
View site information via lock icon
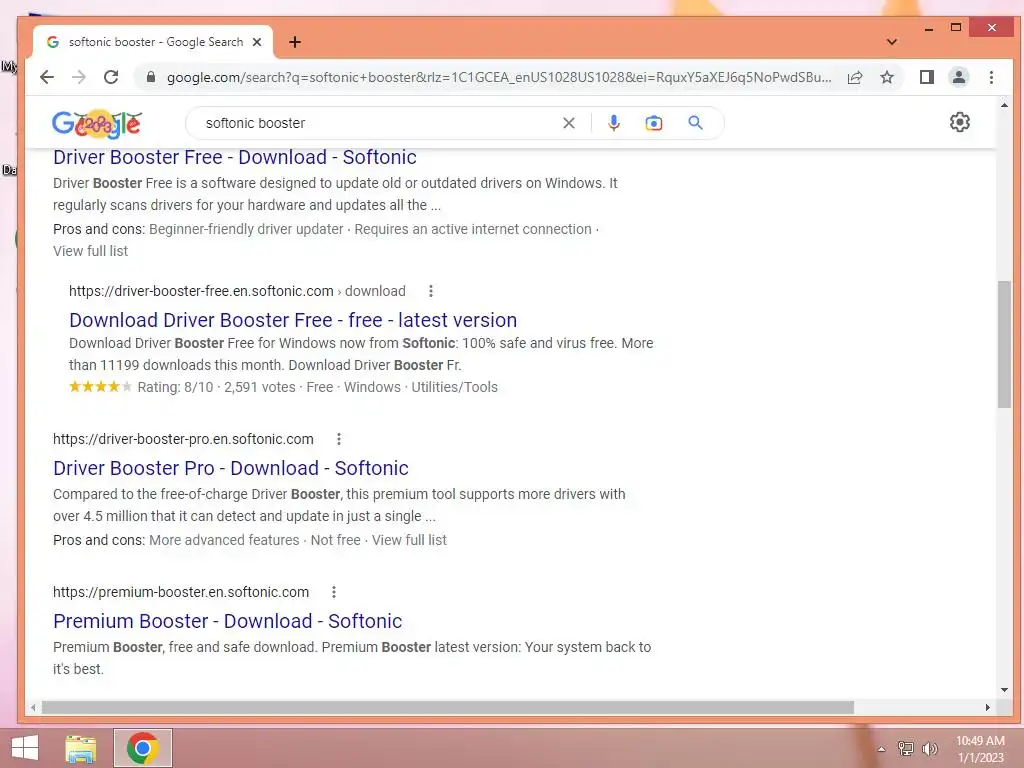151,77
